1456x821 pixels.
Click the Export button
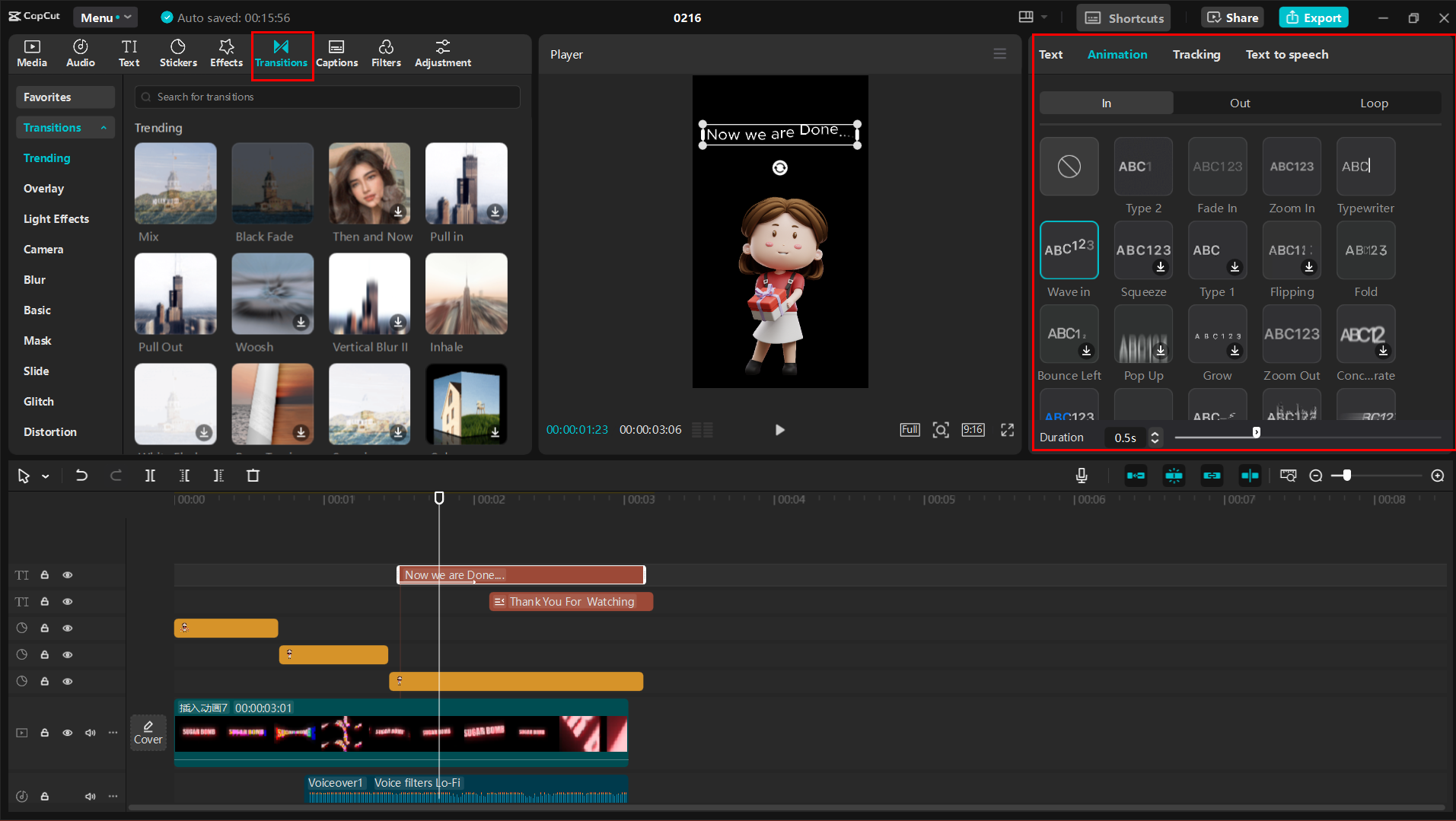coord(1314,18)
